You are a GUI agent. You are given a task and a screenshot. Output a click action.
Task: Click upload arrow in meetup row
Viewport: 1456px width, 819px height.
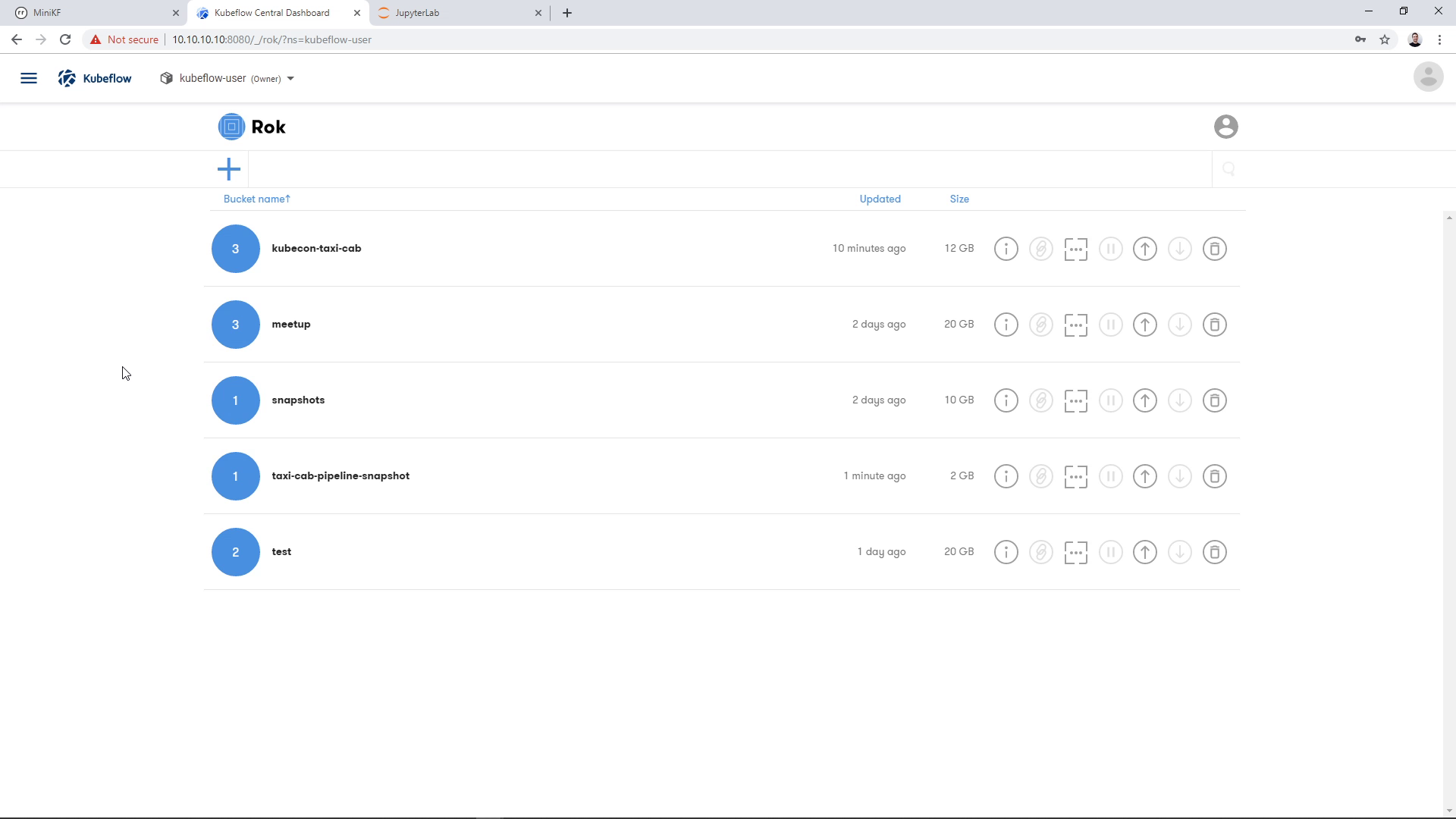click(x=1145, y=325)
